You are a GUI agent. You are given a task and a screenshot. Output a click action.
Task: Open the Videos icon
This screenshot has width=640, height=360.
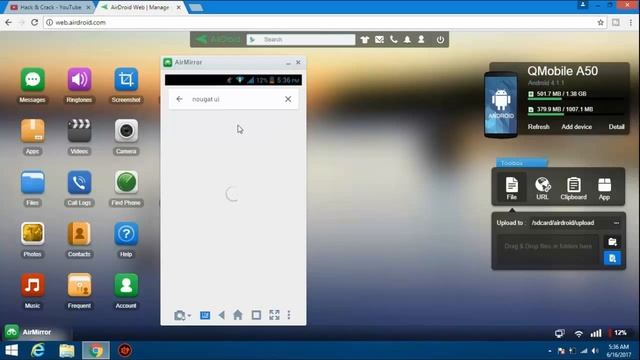click(79, 131)
